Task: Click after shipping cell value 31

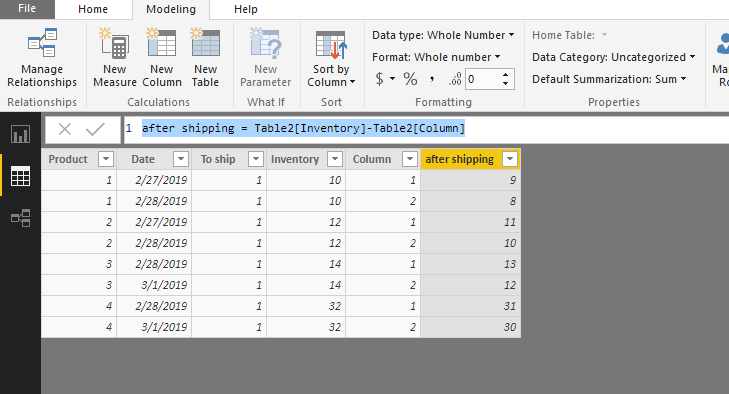Action: coord(471,306)
